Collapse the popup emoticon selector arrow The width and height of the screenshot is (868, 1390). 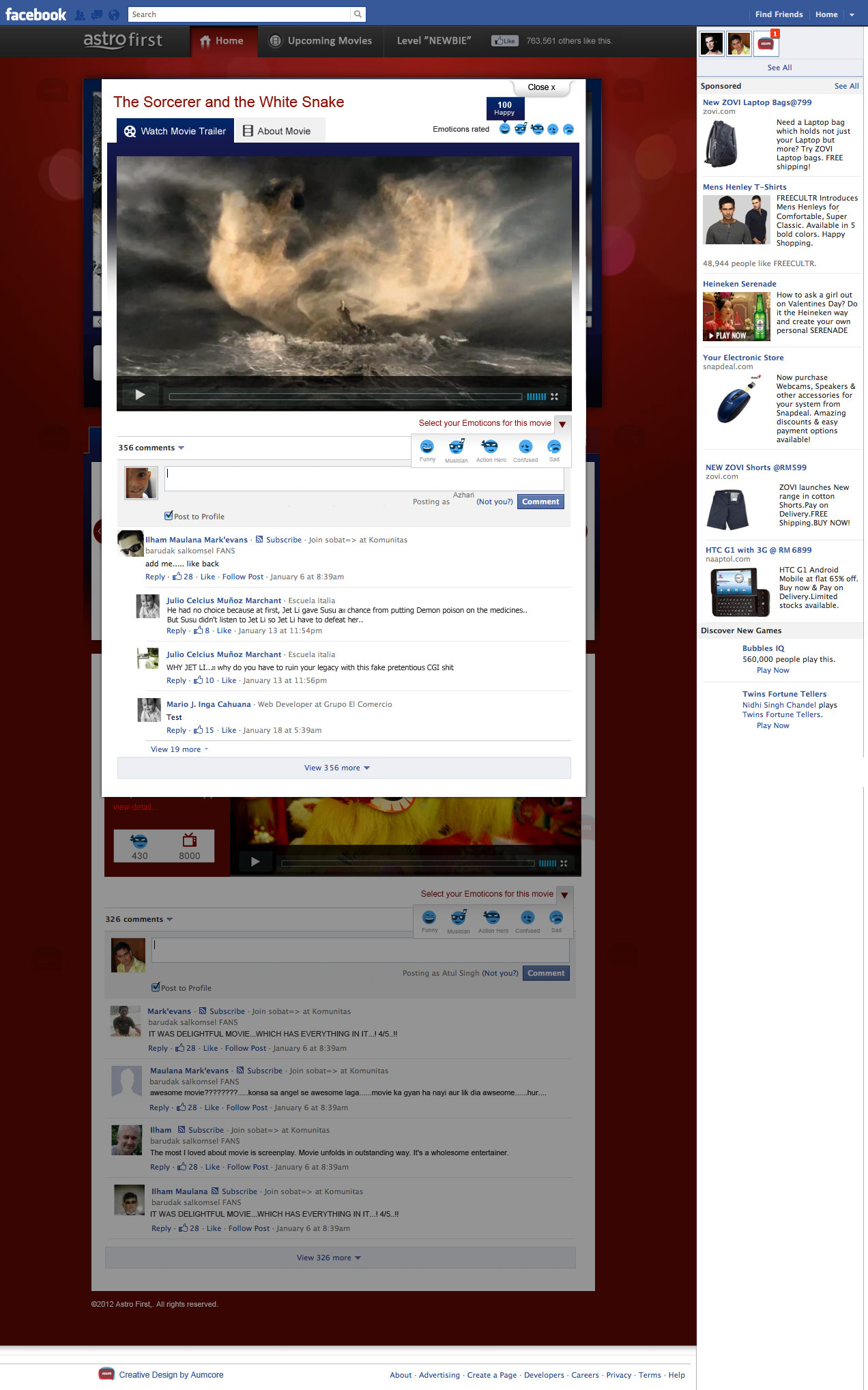click(562, 424)
